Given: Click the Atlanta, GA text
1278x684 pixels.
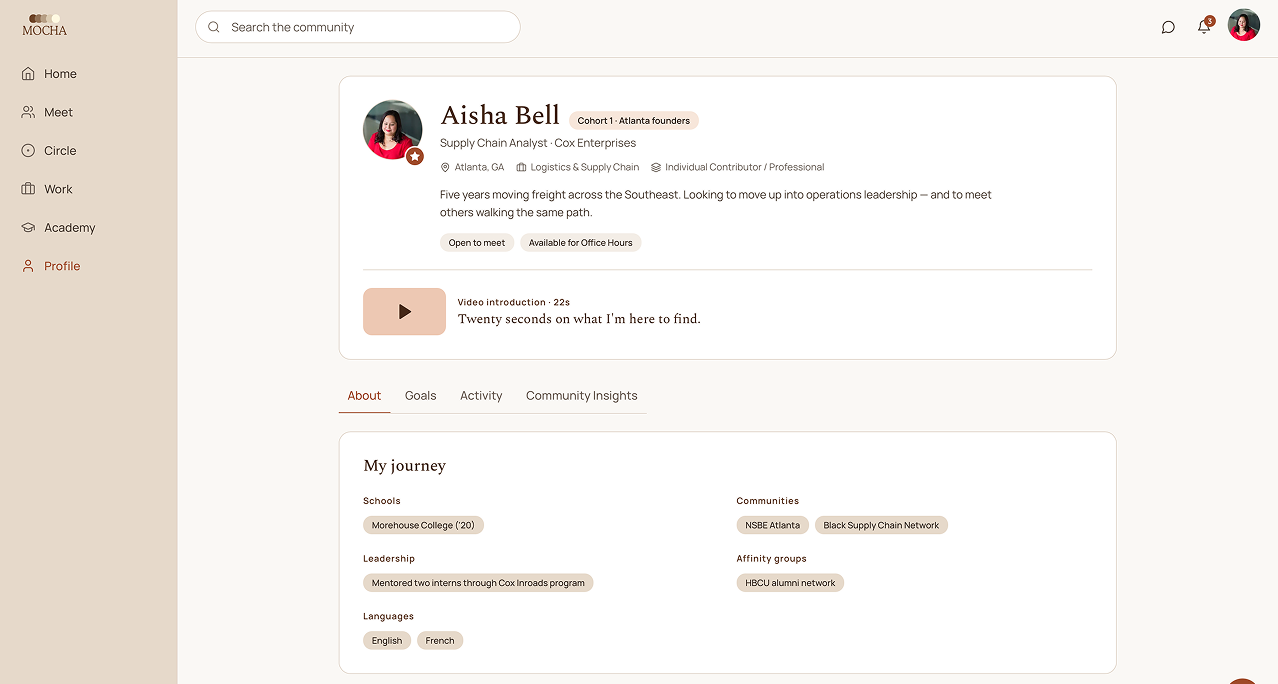Looking at the screenshot, I should pyautogui.click(x=479, y=167).
